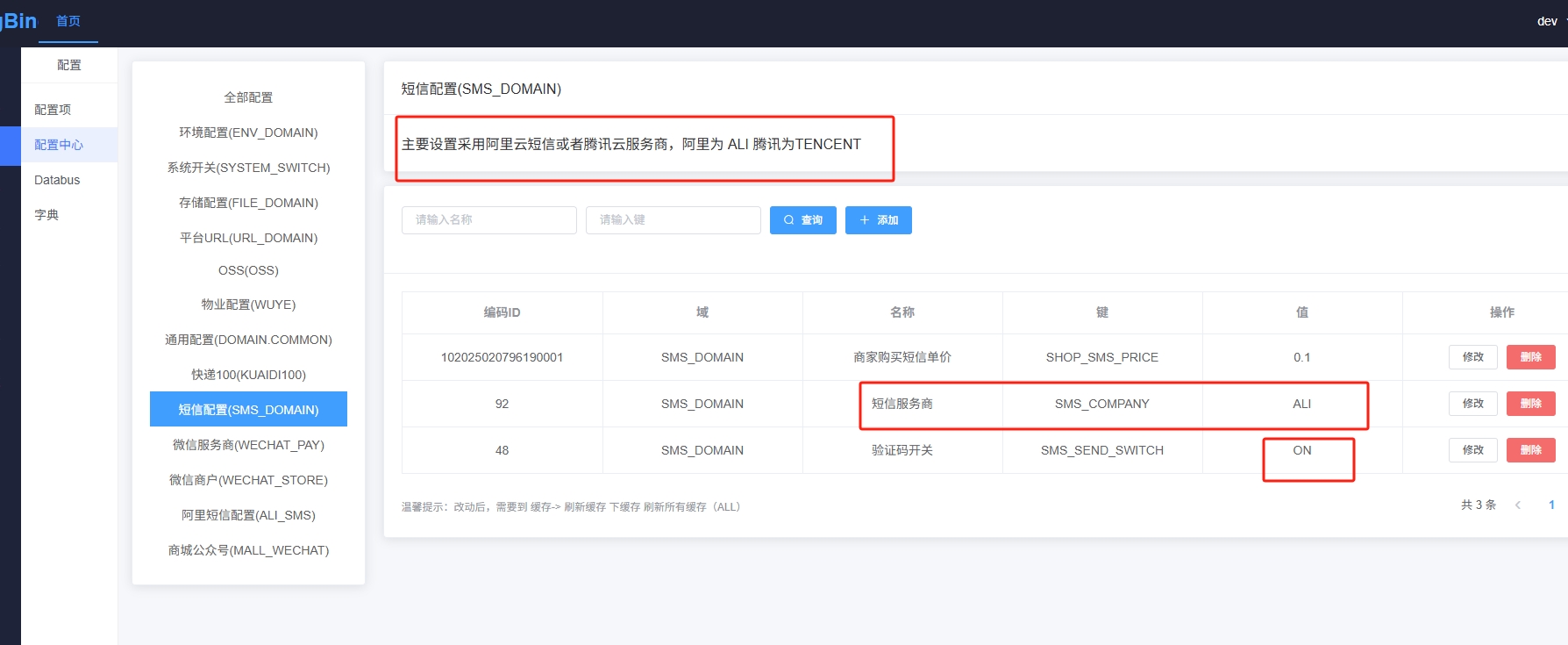The width and height of the screenshot is (1568, 645).
Task: Click the value cell ON
Action: (1302, 450)
